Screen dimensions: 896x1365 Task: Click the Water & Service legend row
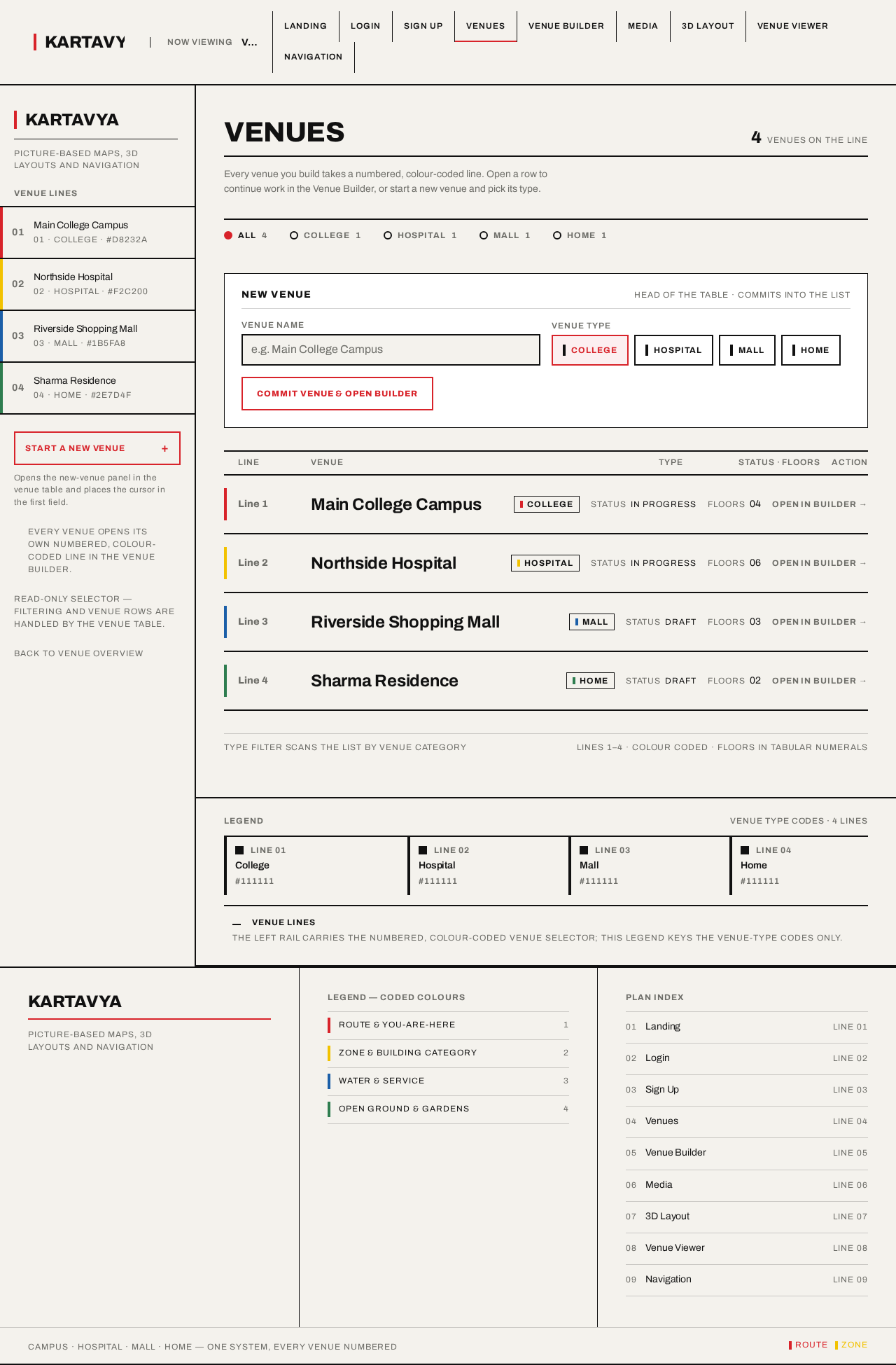pos(448,1081)
